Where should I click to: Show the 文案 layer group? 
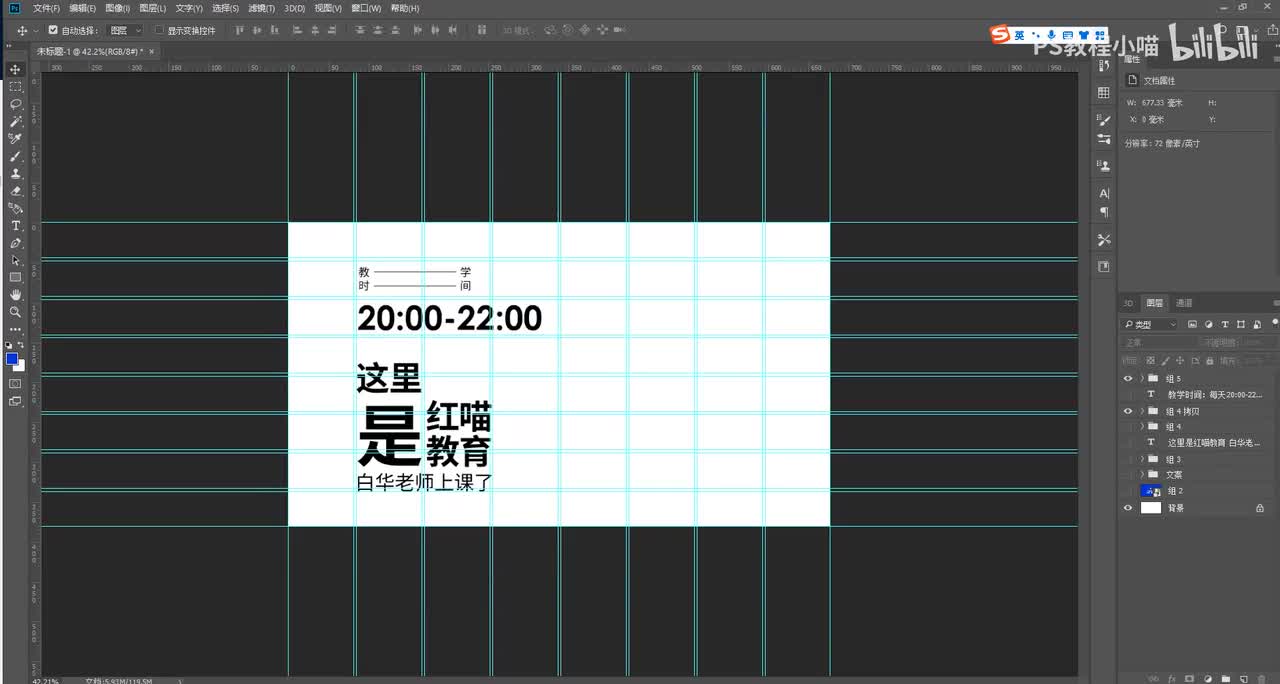pos(1129,475)
